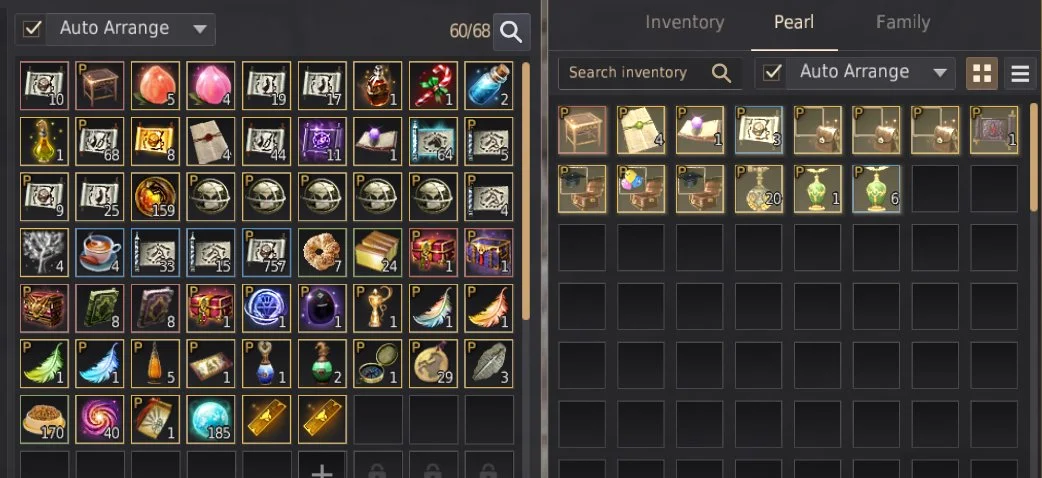Switch to grid view icon
The height and width of the screenshot is (478, 1042).
982,73
